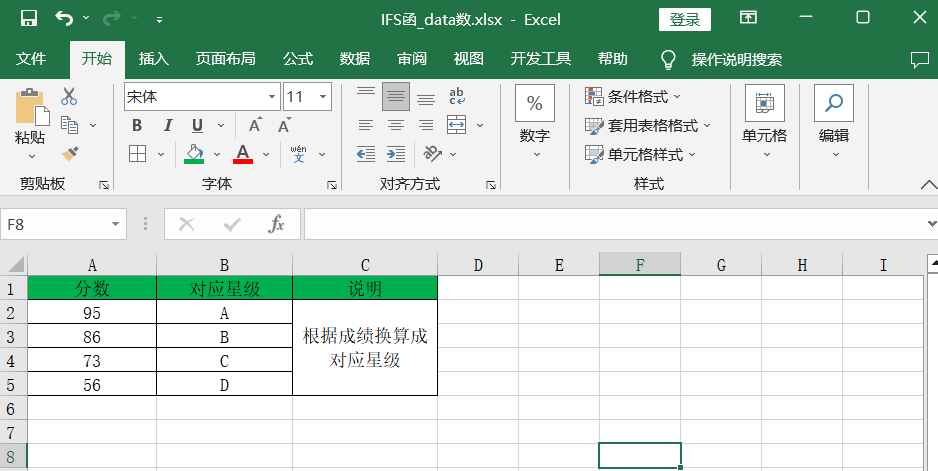Decrease the indent
938x471 pixels.
click(366, 154)
